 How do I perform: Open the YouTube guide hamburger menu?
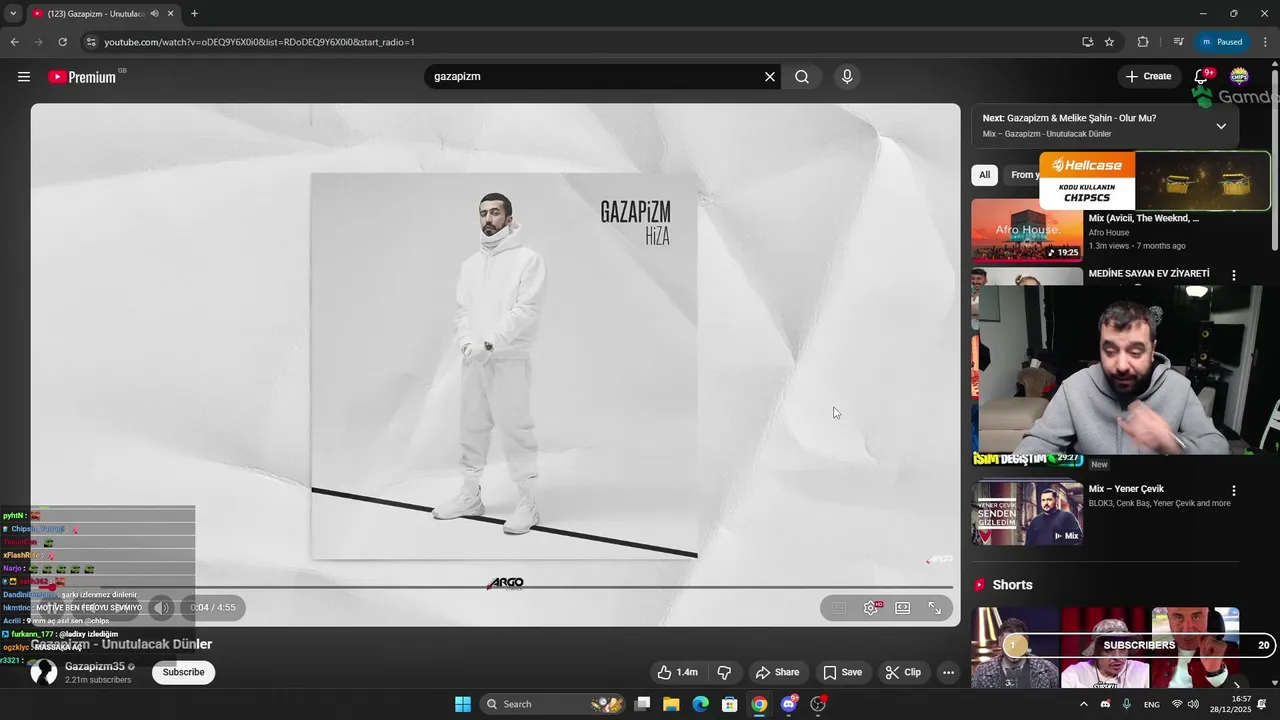click(x=24, y=77)
